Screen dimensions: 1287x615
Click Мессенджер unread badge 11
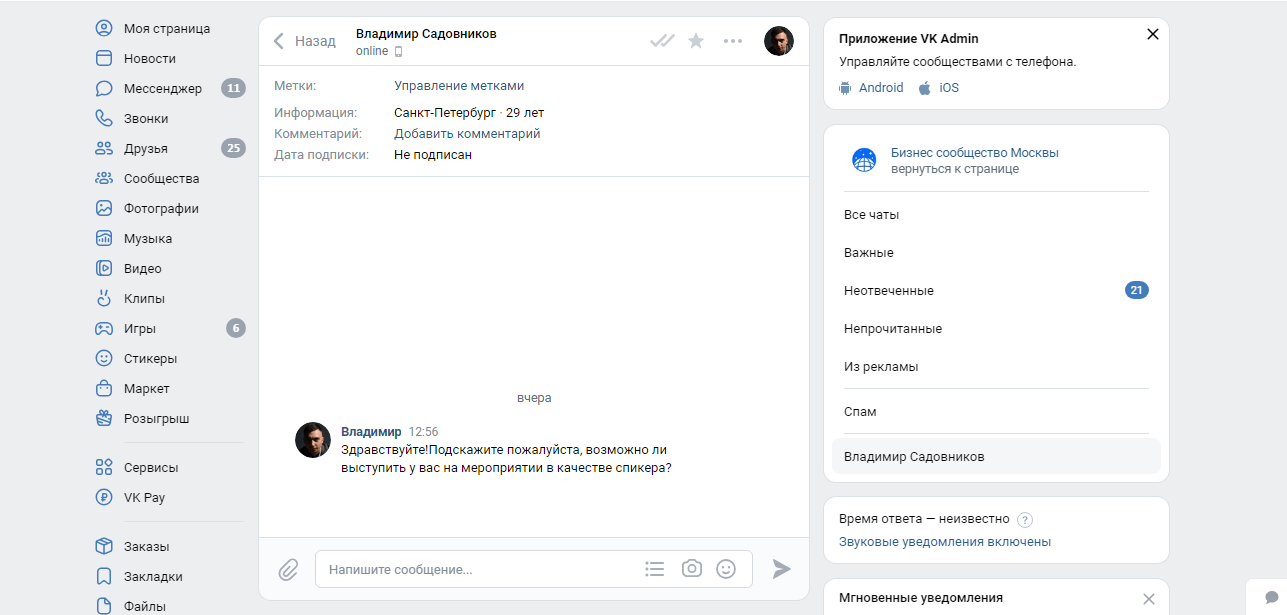tap(233, 88)
